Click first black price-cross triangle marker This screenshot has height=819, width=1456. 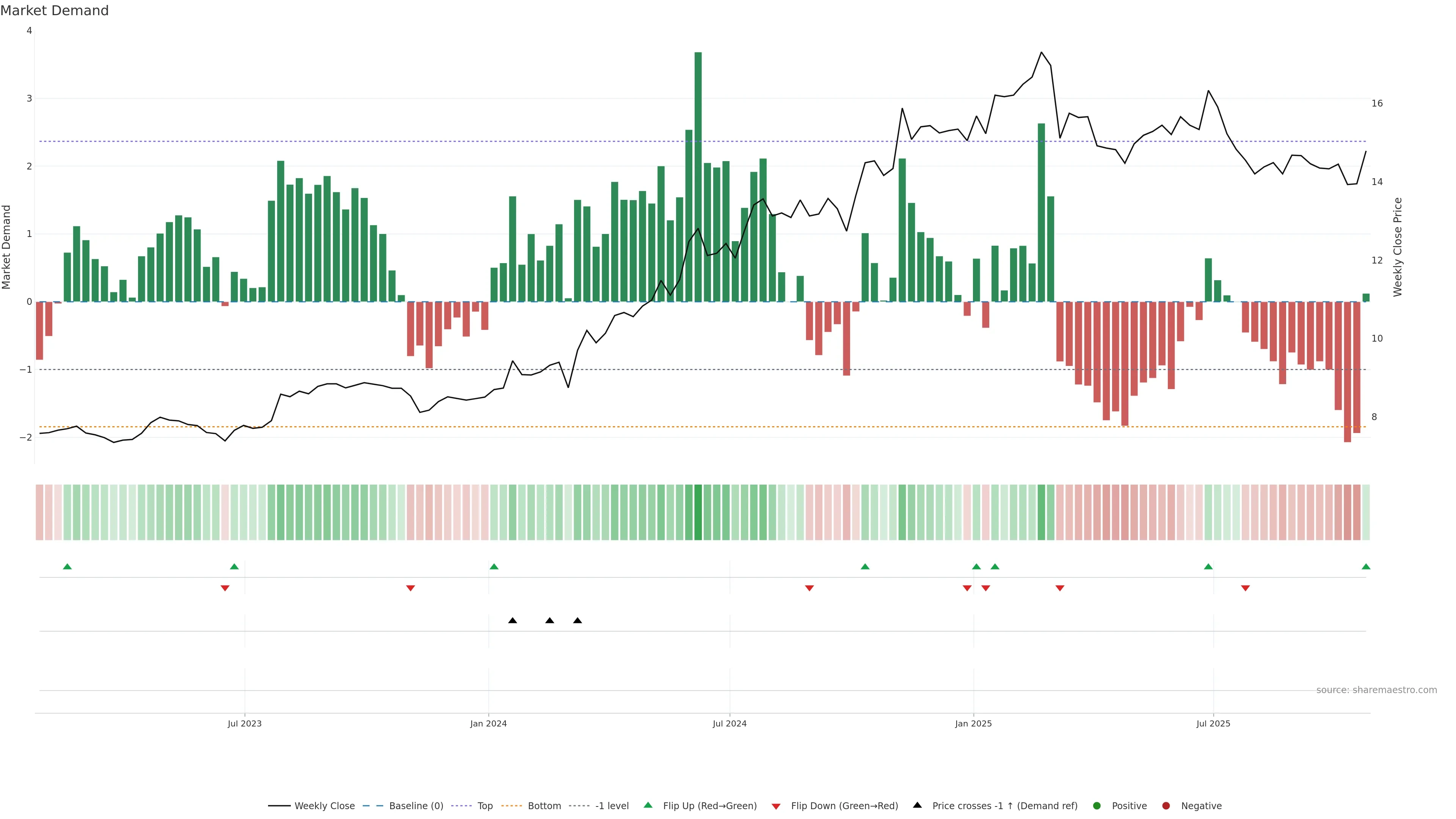coord(513,621)
